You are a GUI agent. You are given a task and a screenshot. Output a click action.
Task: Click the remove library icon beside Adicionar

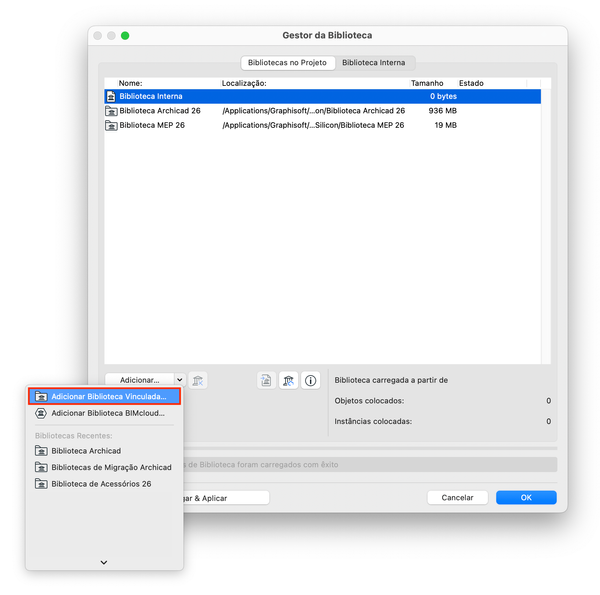click(x=198, y=380)
